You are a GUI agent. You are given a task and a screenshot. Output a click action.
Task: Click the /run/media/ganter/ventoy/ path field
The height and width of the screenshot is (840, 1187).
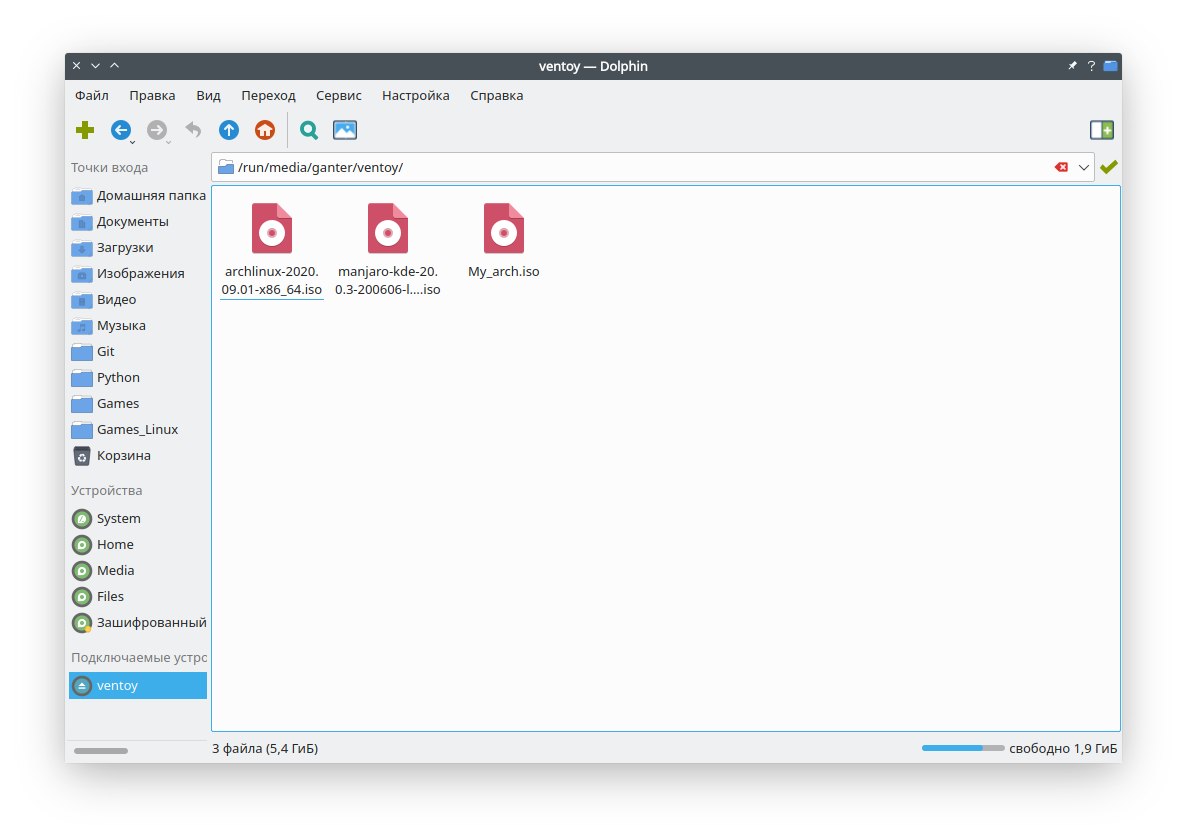[653, 167]
